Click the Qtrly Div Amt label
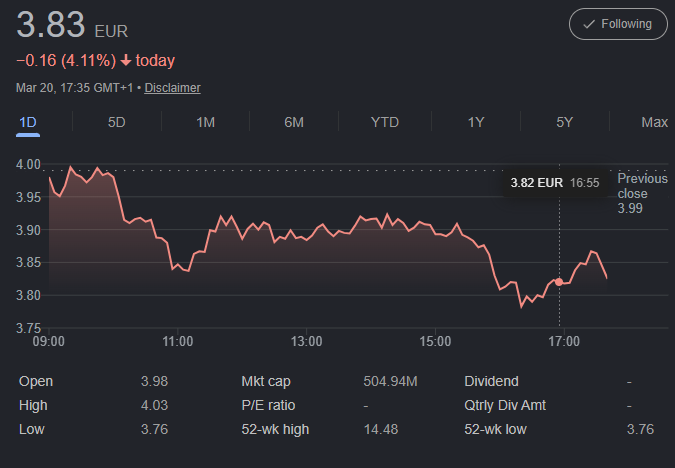 coord(505,405)
